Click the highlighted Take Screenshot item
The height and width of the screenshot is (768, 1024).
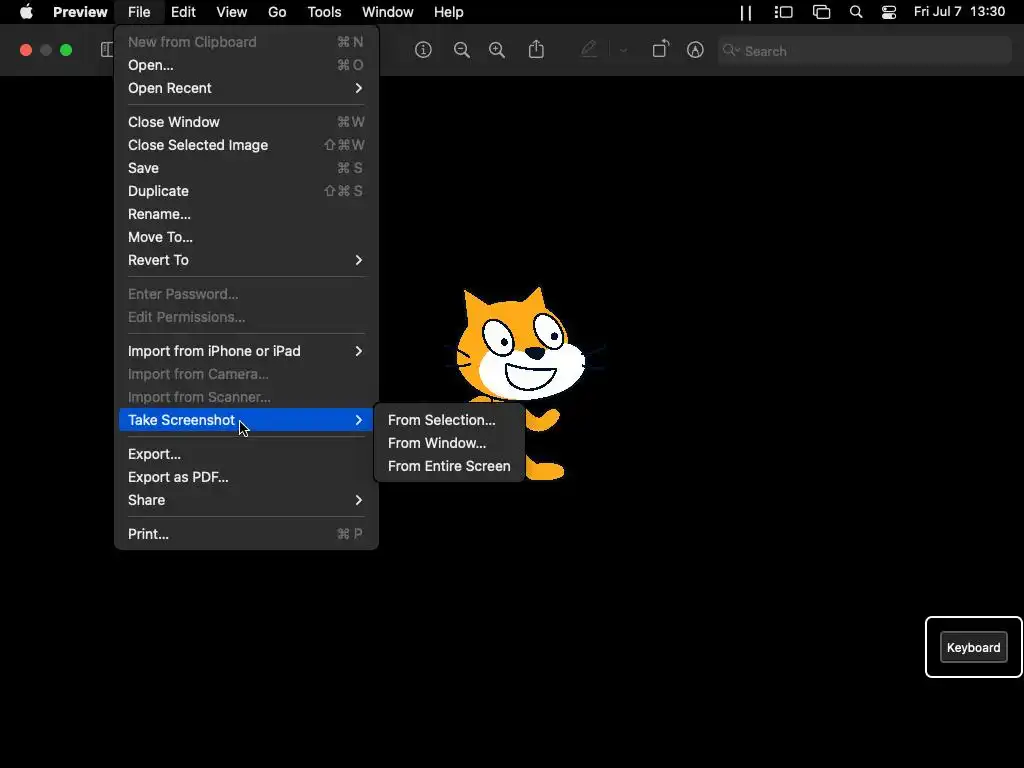pyautogui.click(x=246, y=420)
